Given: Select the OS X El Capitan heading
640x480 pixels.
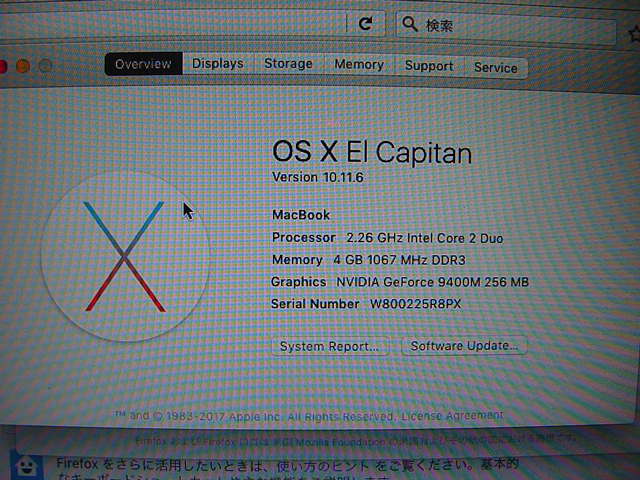Looking at the screenshot, I should click(x=372, y=152).
